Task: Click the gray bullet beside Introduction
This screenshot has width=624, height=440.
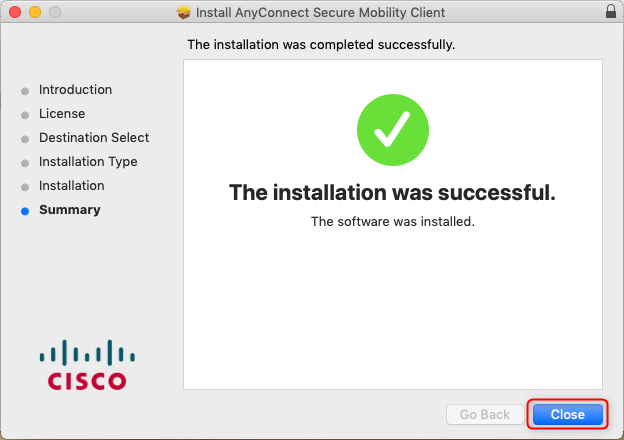Action: pyautogui.click(x=25, y=91)
